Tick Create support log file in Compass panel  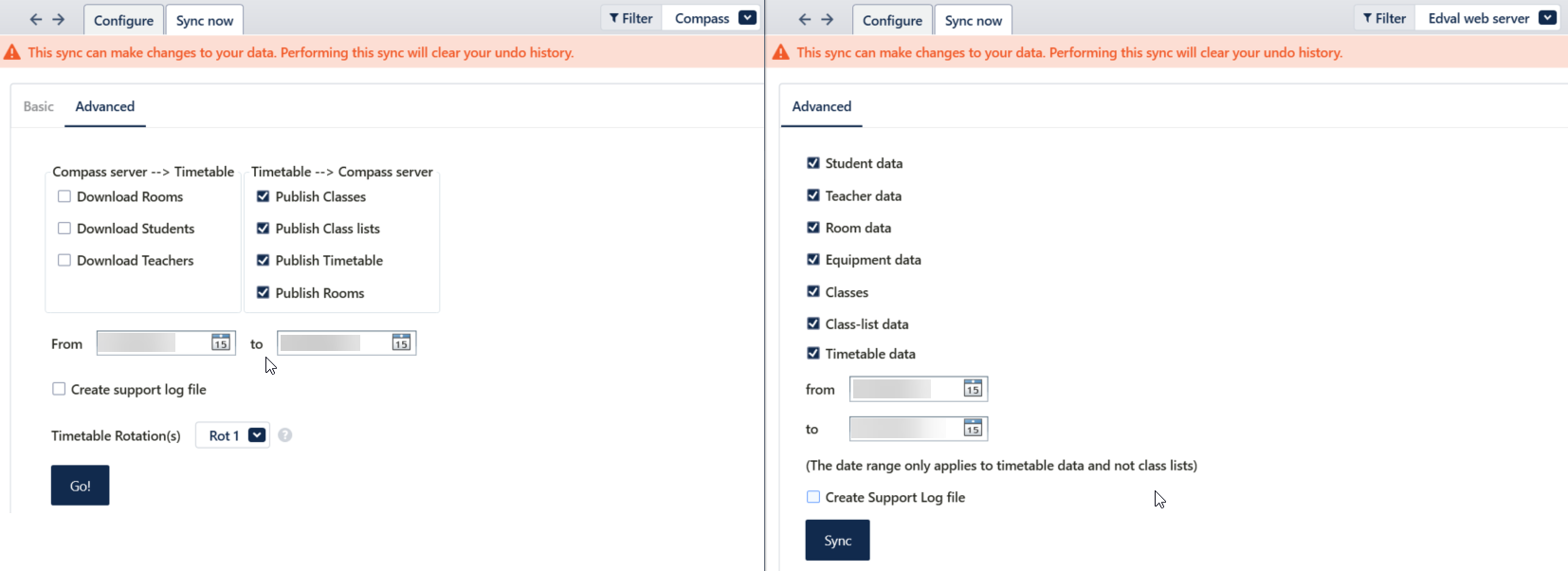point(59,389)
